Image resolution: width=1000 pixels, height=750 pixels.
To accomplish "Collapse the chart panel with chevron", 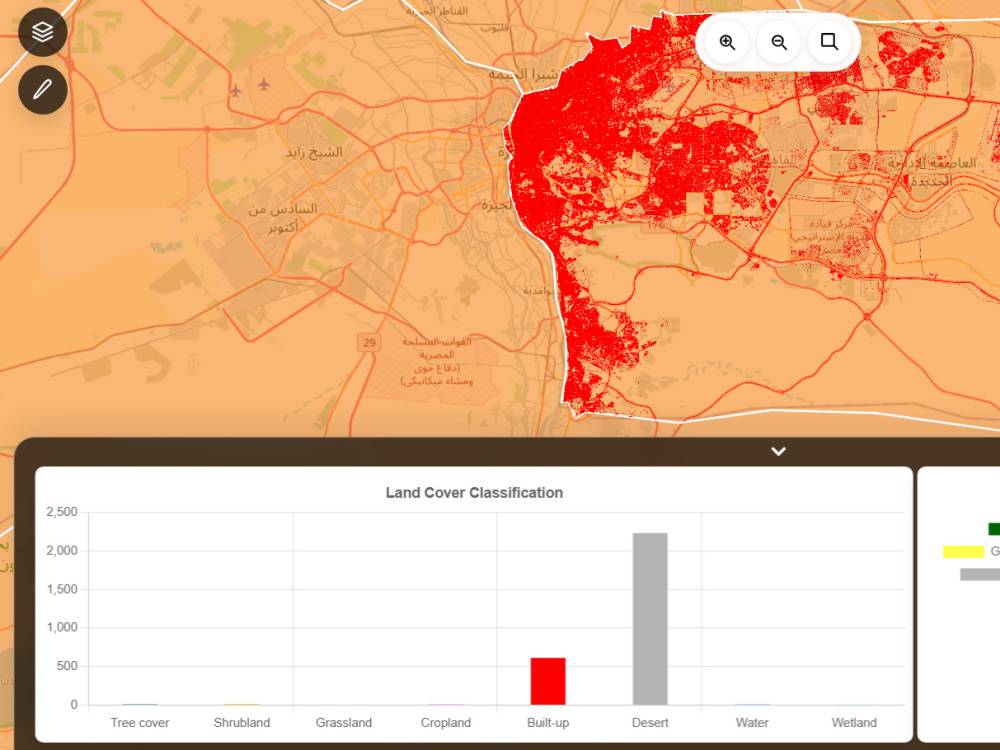I will click(778, 452).
